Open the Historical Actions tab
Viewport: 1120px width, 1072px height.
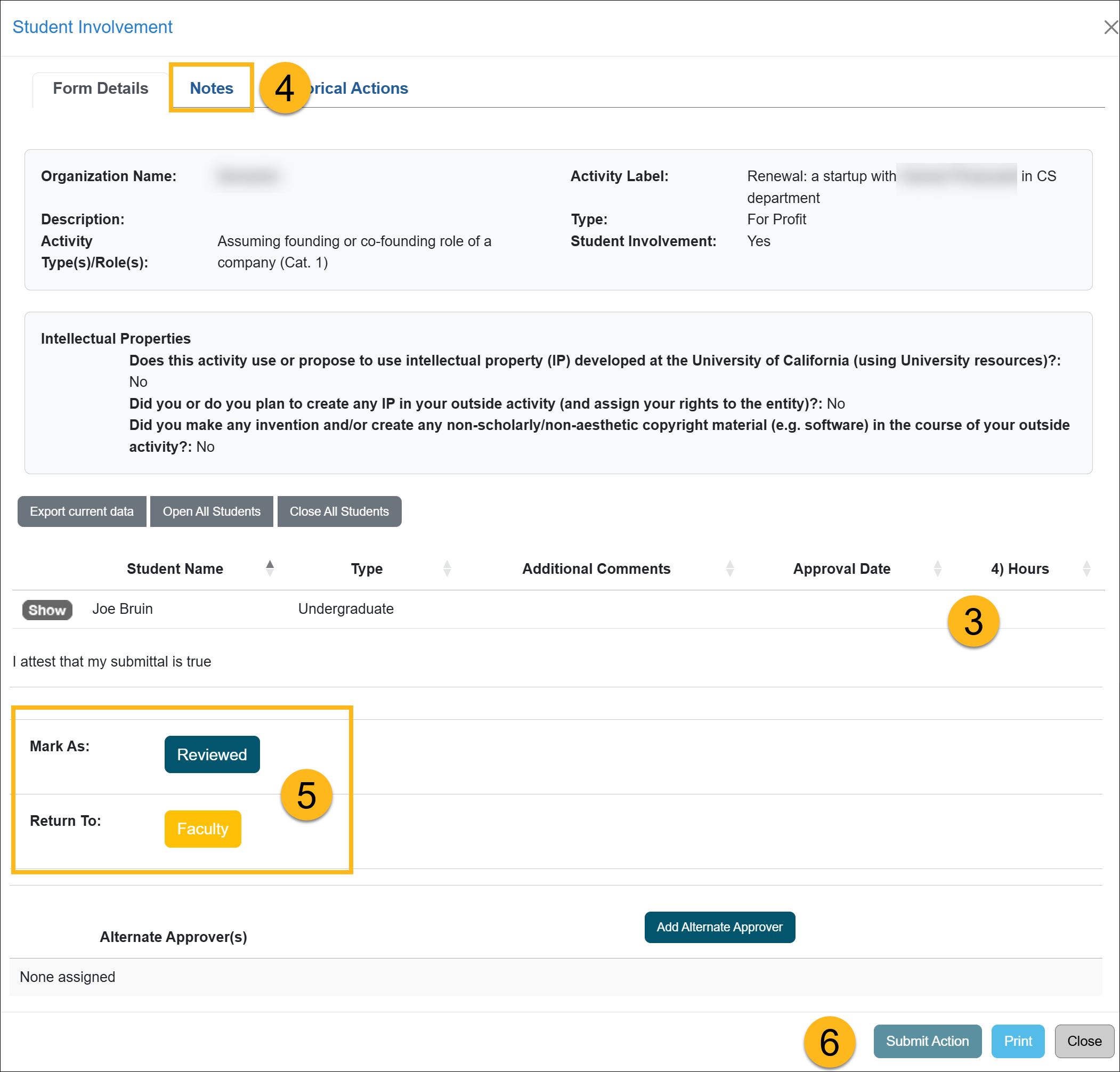pyautogui.click(x=360, y=88)
